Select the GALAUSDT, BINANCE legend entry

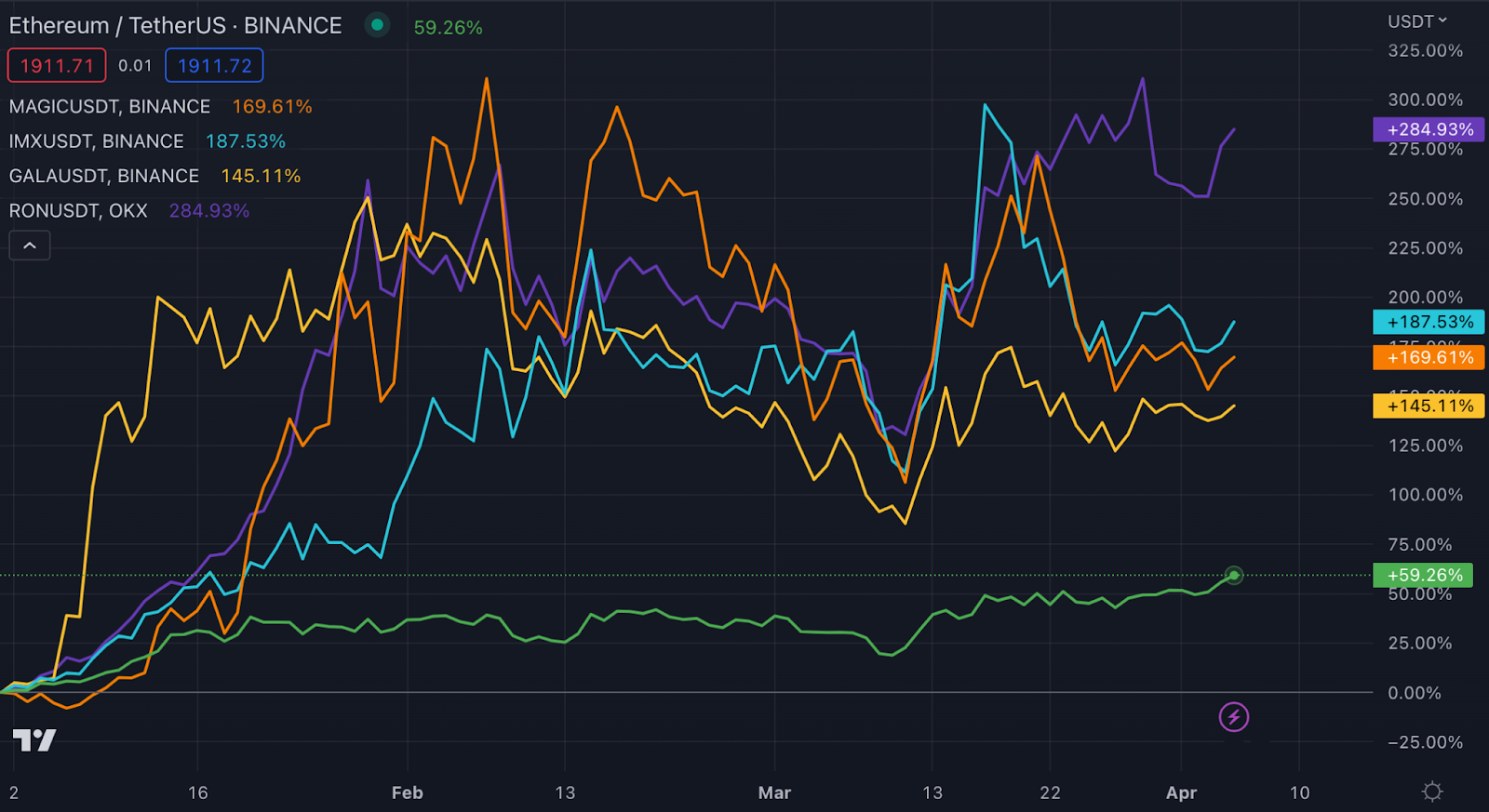tap(104, 176)
